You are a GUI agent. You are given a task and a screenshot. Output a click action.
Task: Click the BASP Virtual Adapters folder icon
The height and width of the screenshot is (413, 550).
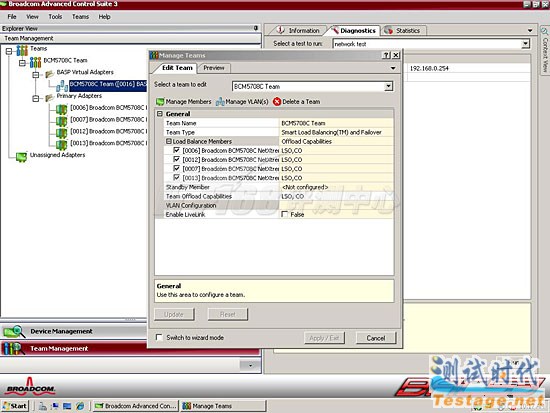click(49, 73)
